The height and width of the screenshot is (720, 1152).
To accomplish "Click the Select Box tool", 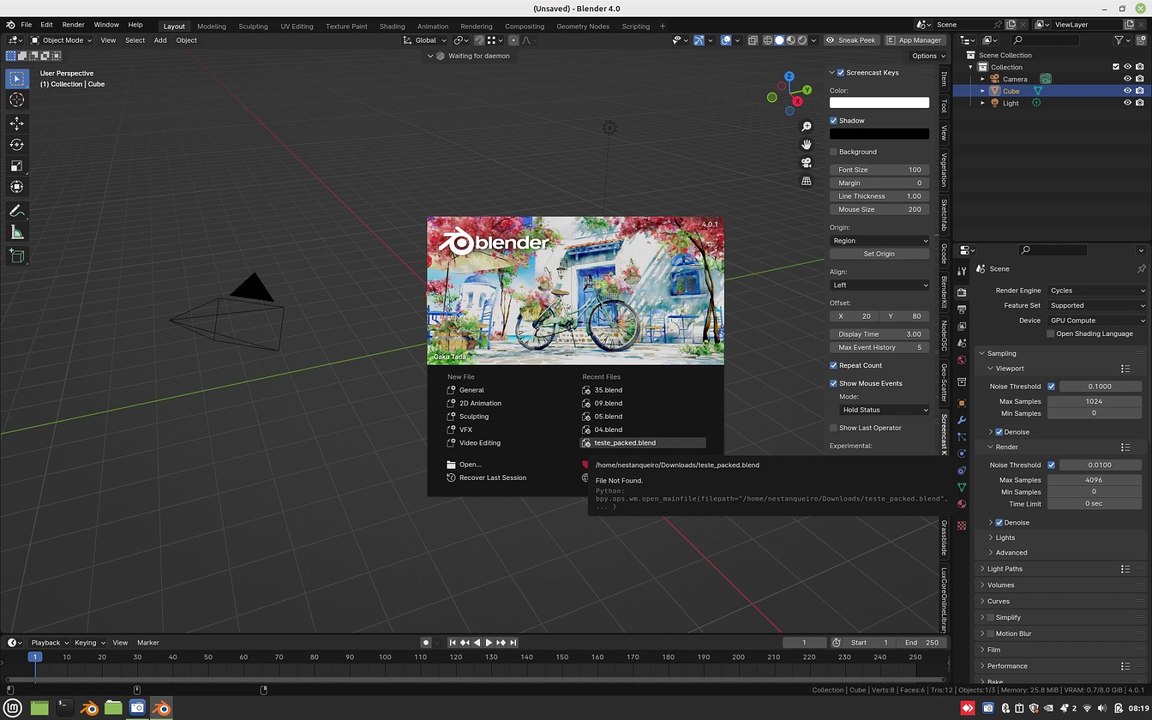I will click(x=17, y=79).
